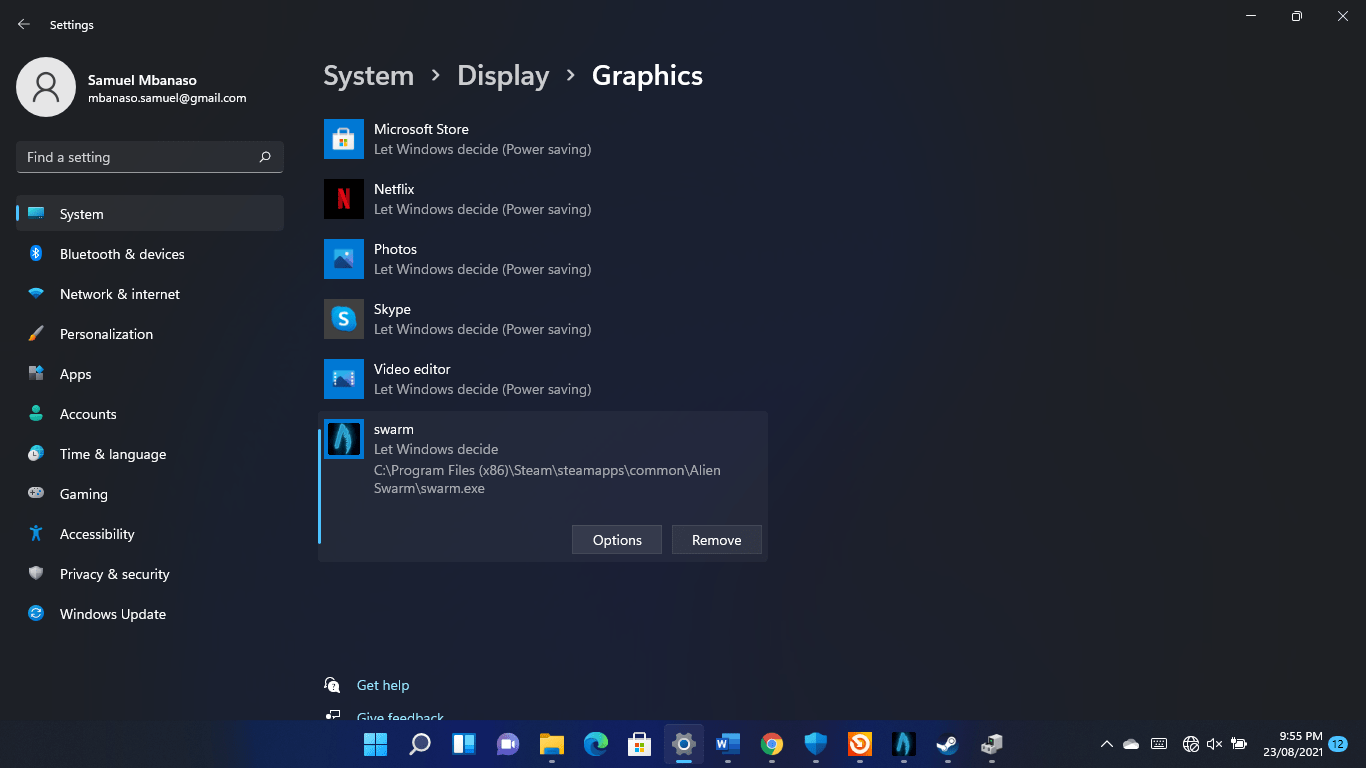Select the Photos row in app list
This screenshot has width=1366, height=768.
click(x=543, y=259)
